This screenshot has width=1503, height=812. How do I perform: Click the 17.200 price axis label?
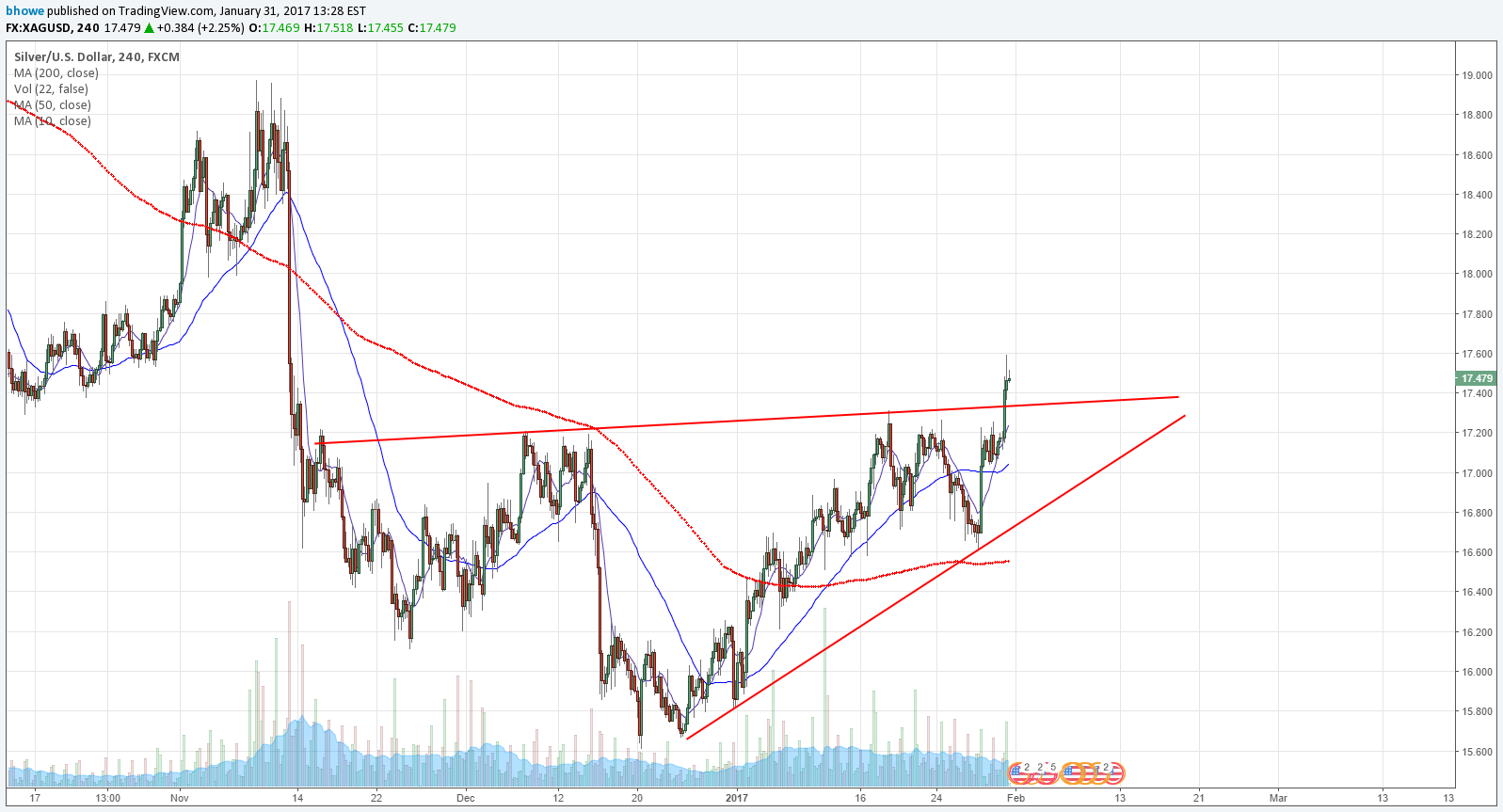pos(1477,433)
